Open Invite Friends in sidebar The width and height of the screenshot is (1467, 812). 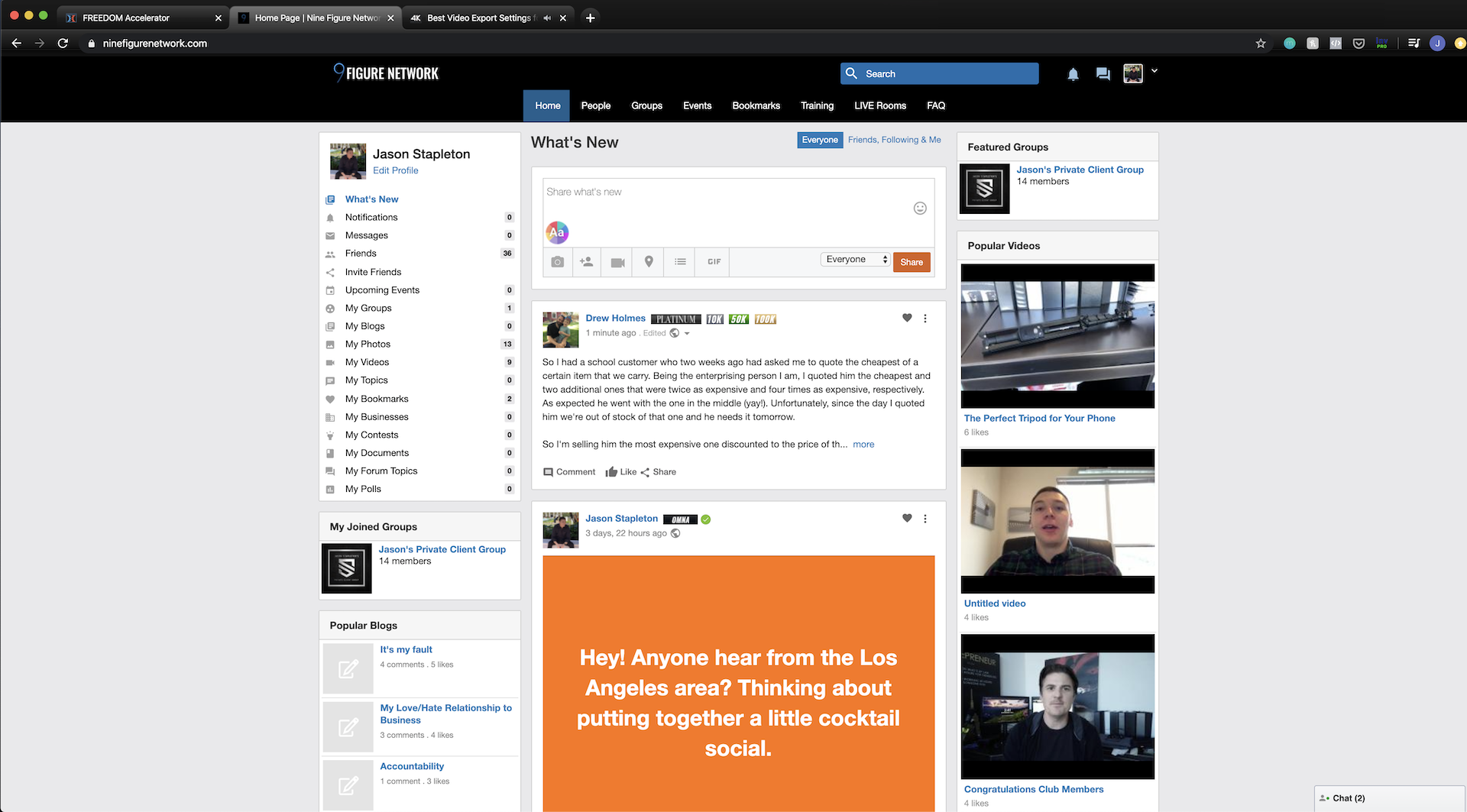coord(373,272)
